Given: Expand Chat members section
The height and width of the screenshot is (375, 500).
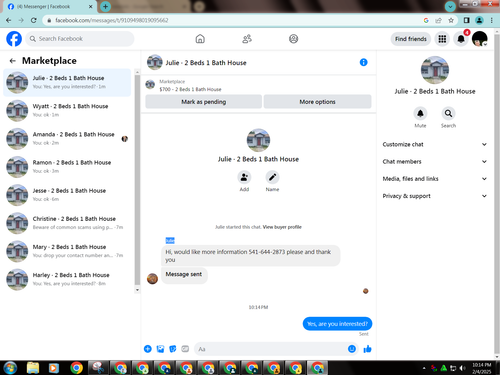Looking at the screenshot, I should (435, 162).
